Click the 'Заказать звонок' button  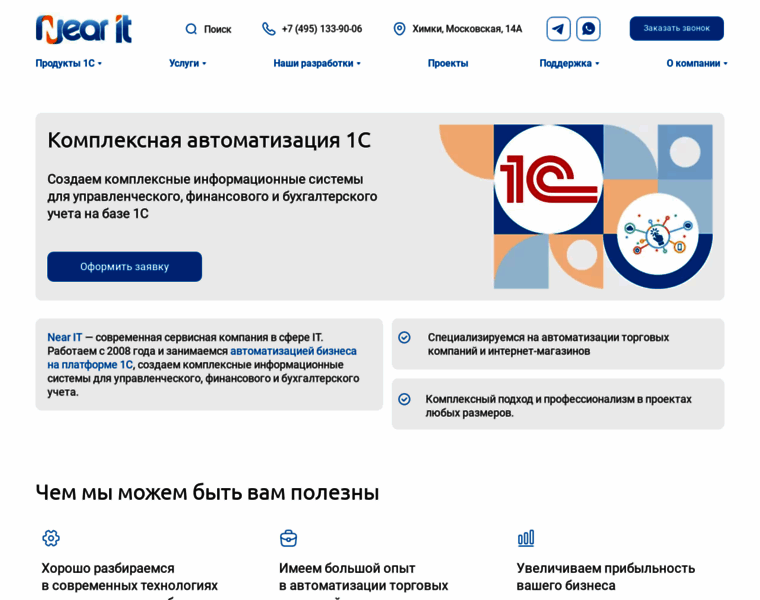pyautogui.click(x=677, y=29)
